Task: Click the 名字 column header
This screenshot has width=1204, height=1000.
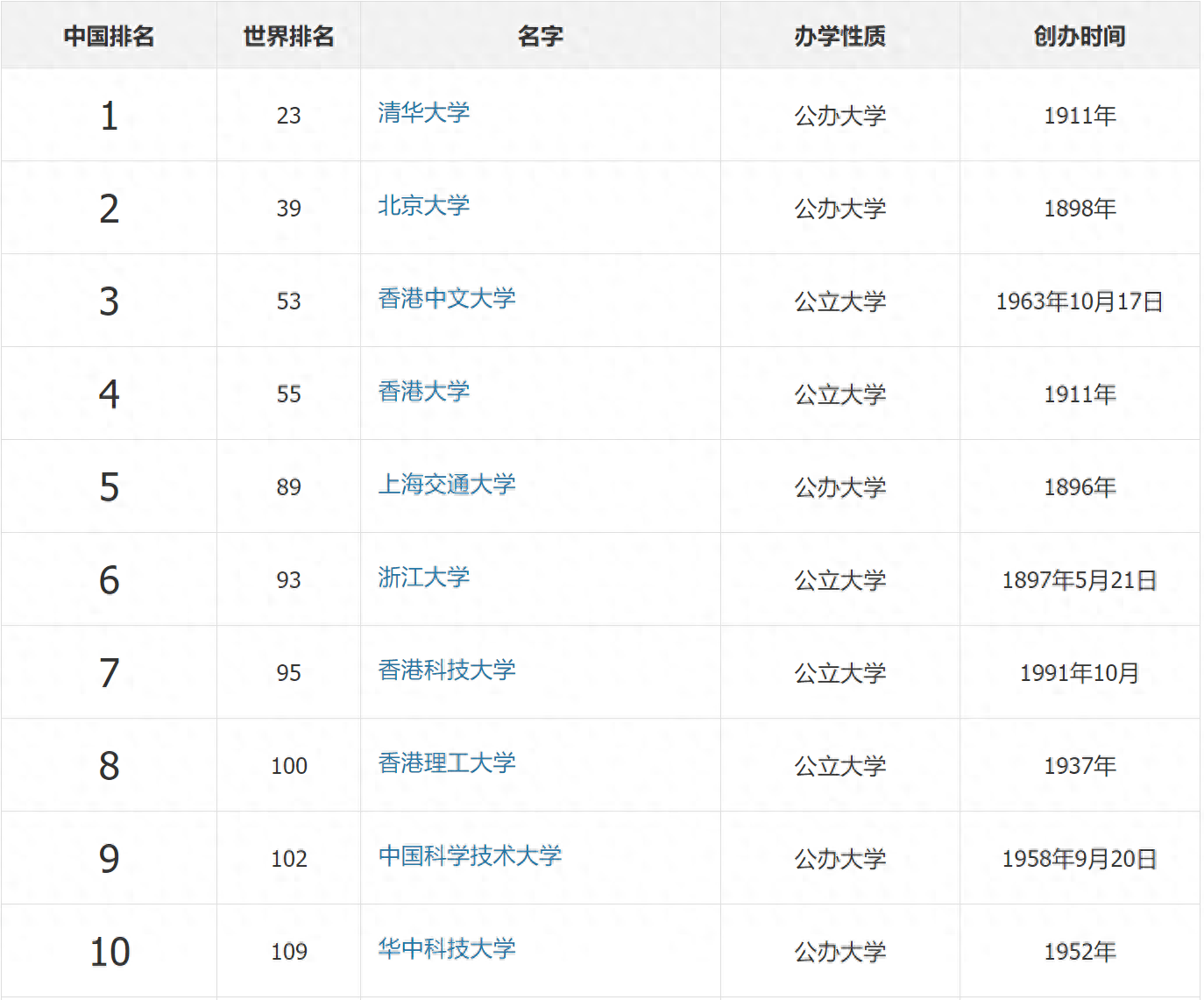Action: pos(540,36)
